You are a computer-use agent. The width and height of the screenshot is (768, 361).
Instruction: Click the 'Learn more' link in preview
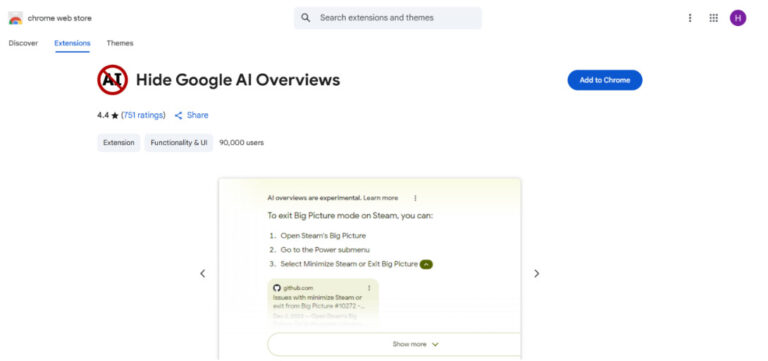[381, 198]
